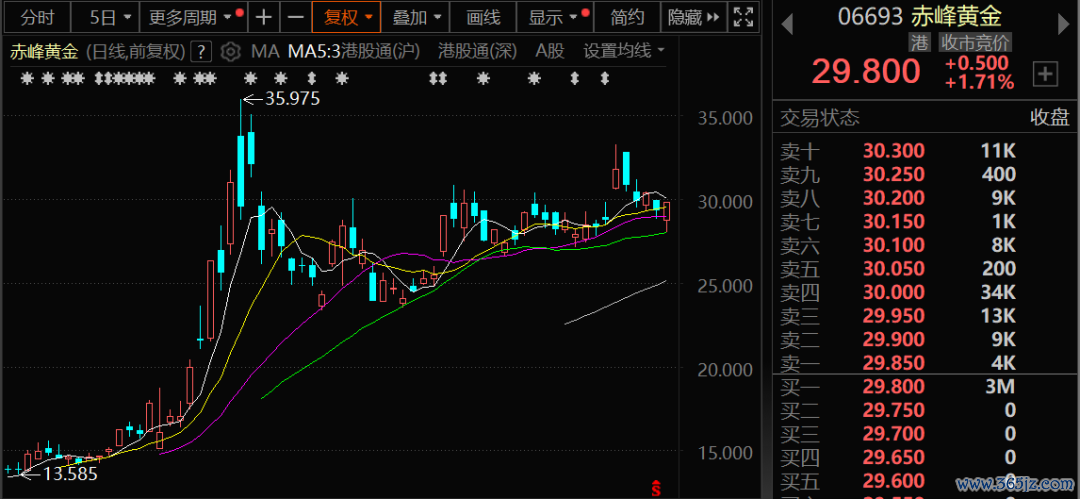Switch to 分时 intraday view
This screenshot has width=1080, height=499.
click(x=36, y=17)
